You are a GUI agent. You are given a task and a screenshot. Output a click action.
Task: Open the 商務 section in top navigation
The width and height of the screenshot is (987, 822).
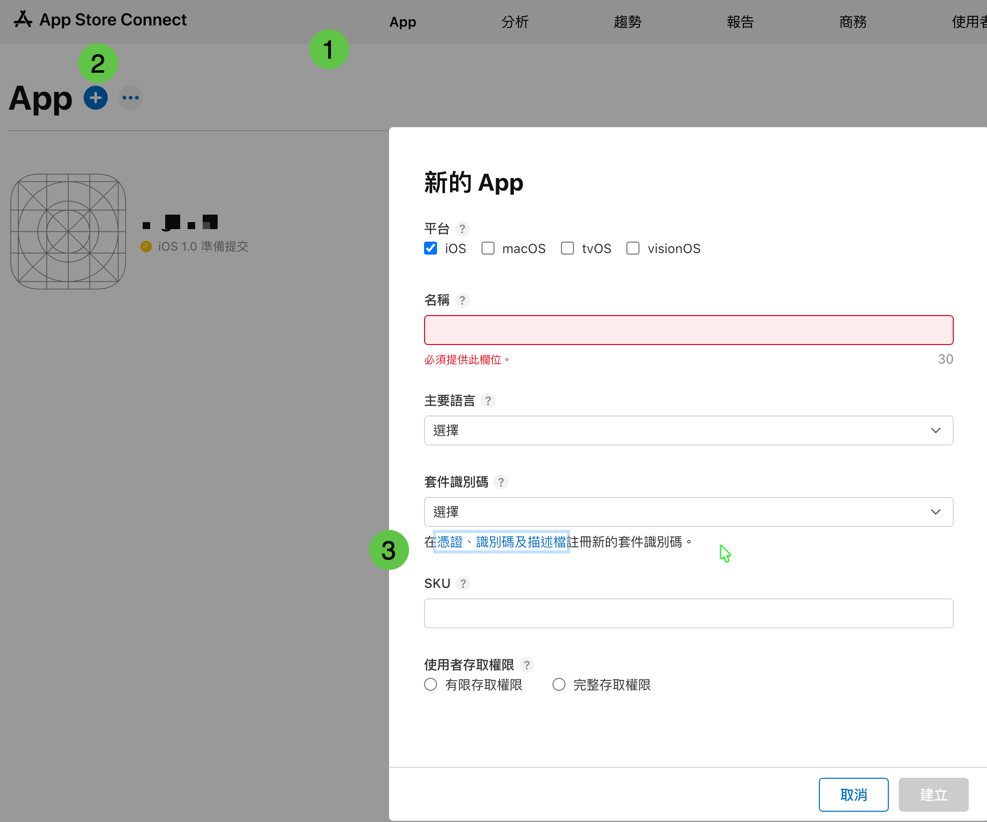[x=853, y=20]
